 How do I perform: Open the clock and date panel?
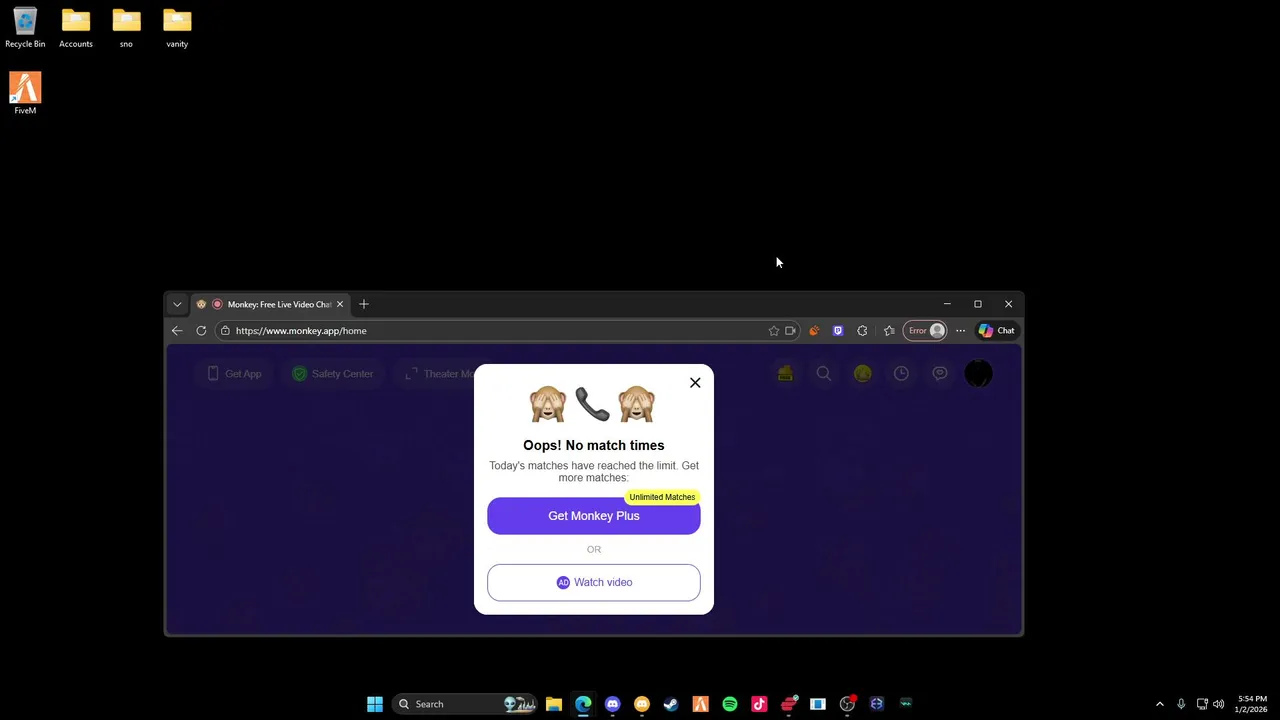[1252, 704]
